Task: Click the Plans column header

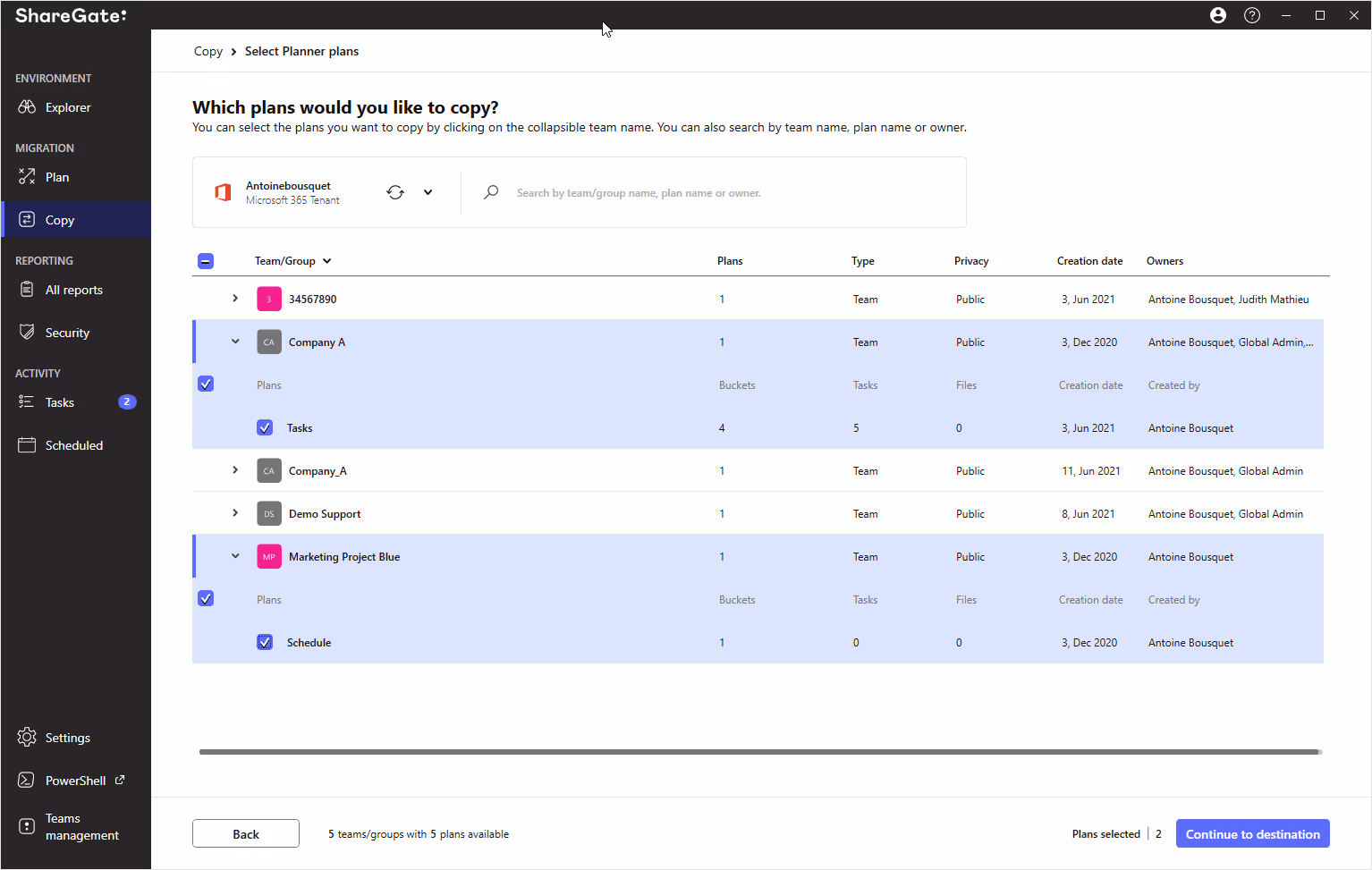Action: coord(730,261)
